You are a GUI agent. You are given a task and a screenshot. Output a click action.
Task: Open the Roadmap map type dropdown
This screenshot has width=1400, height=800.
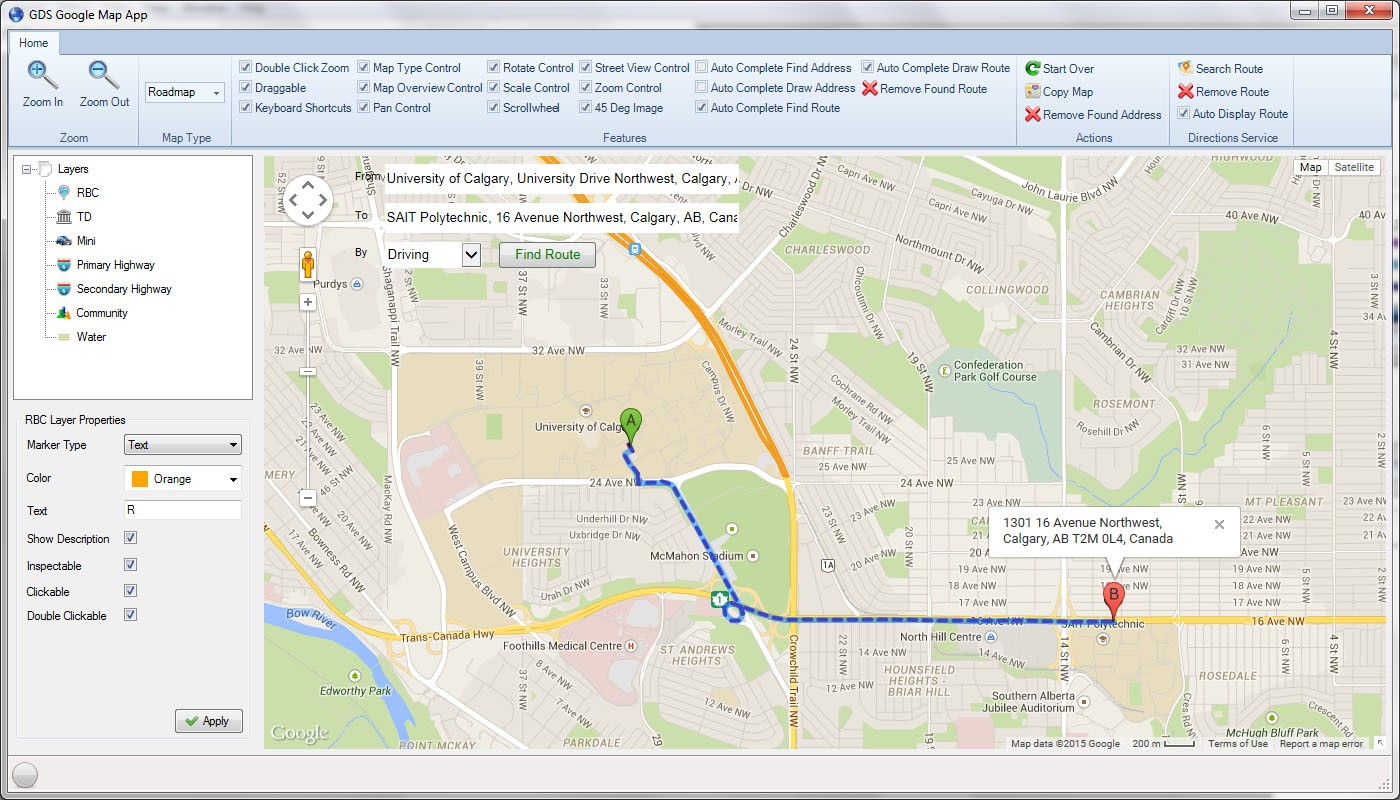coord(185,92)
